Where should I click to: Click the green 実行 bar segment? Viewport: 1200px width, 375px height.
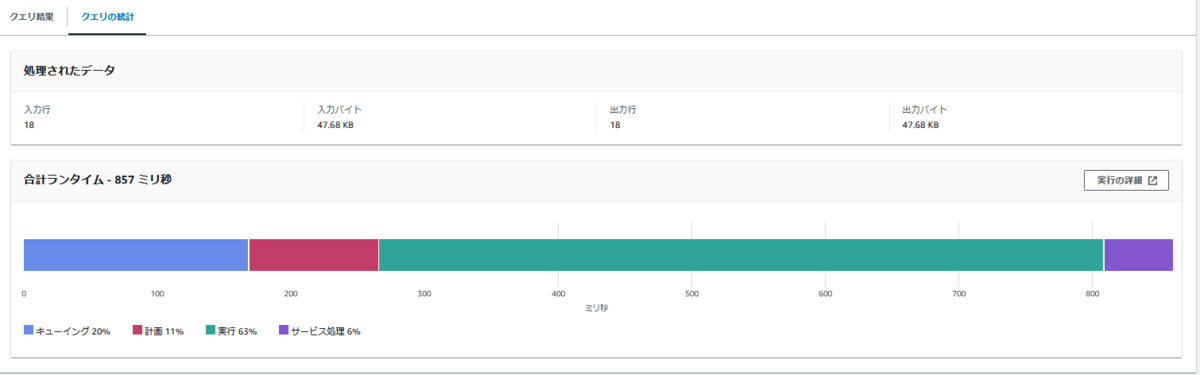pos(741,255)
